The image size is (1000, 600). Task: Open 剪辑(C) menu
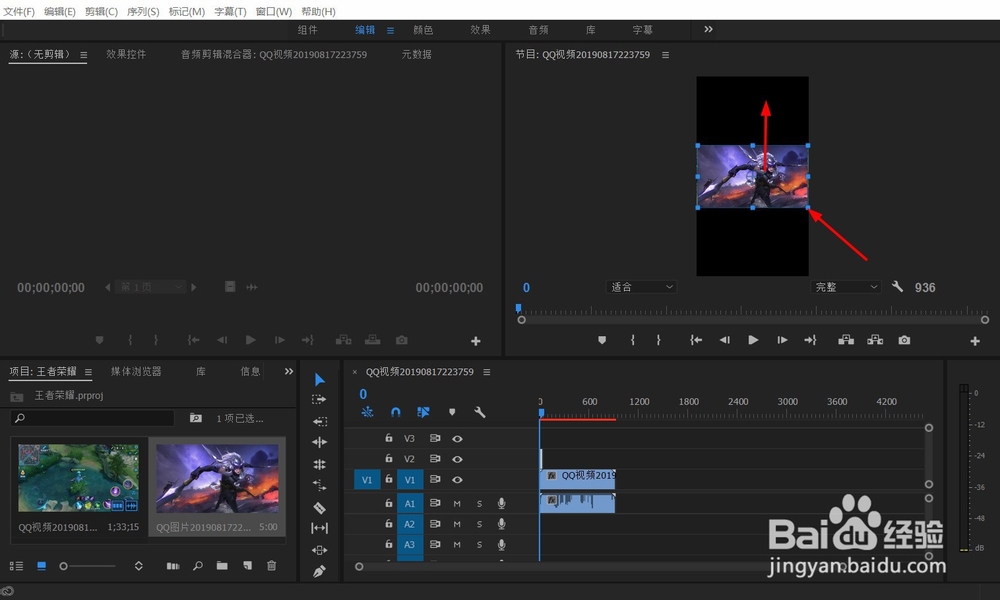[101, 11]
